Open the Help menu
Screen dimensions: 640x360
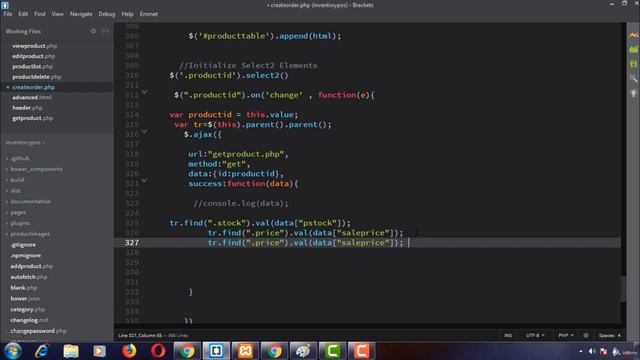(127, 14)
